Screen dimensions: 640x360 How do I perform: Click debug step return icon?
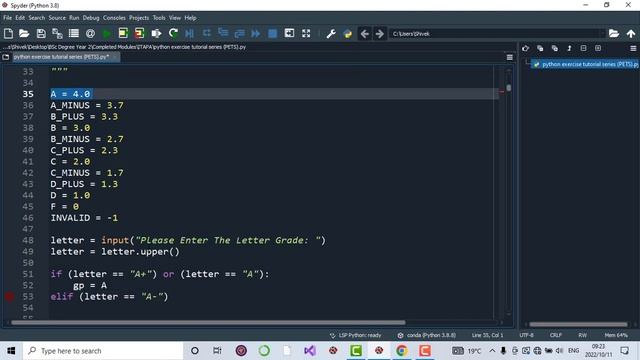point(240,33)
